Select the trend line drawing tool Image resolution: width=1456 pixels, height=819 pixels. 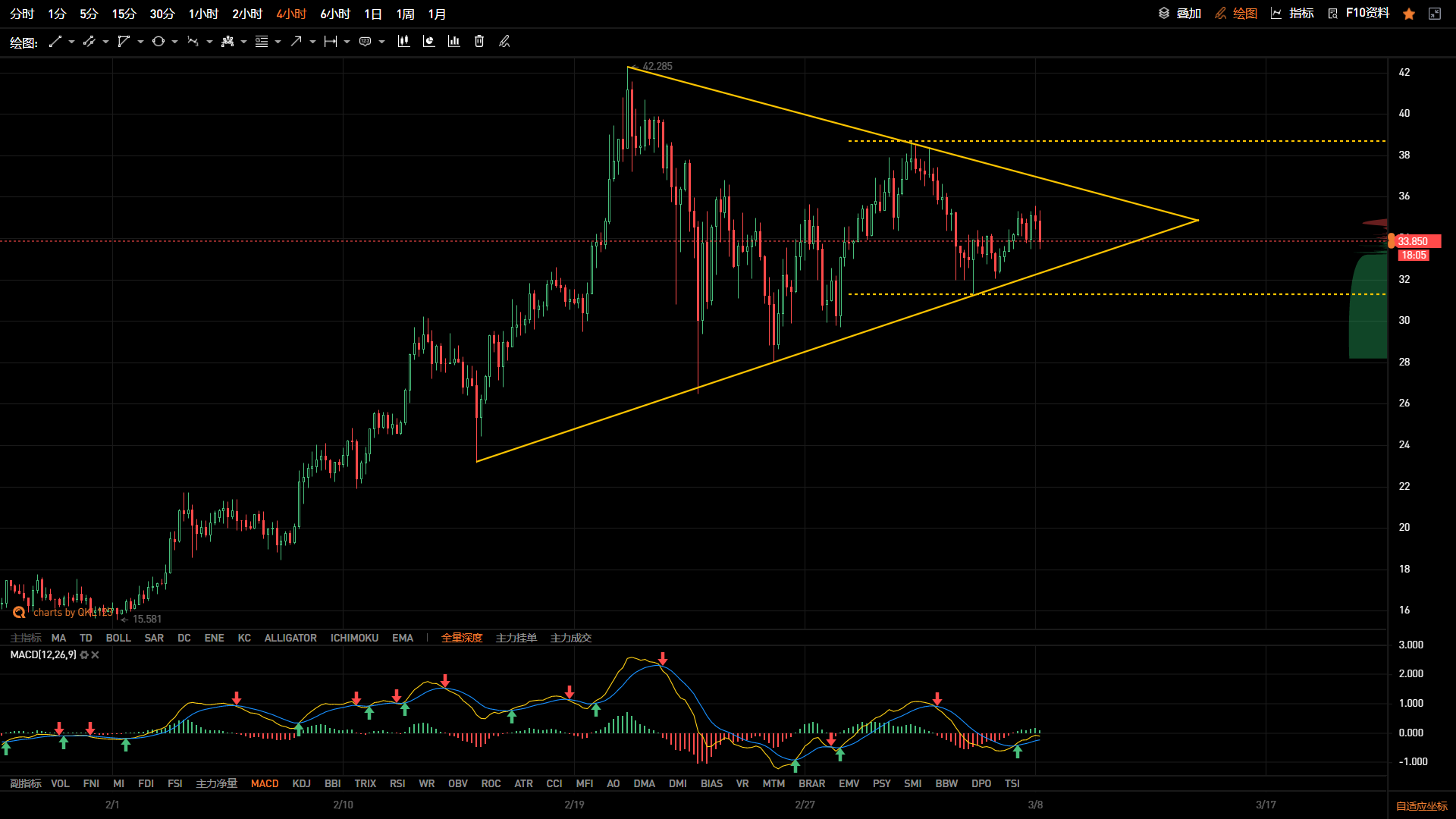click(x=55, y=42)
